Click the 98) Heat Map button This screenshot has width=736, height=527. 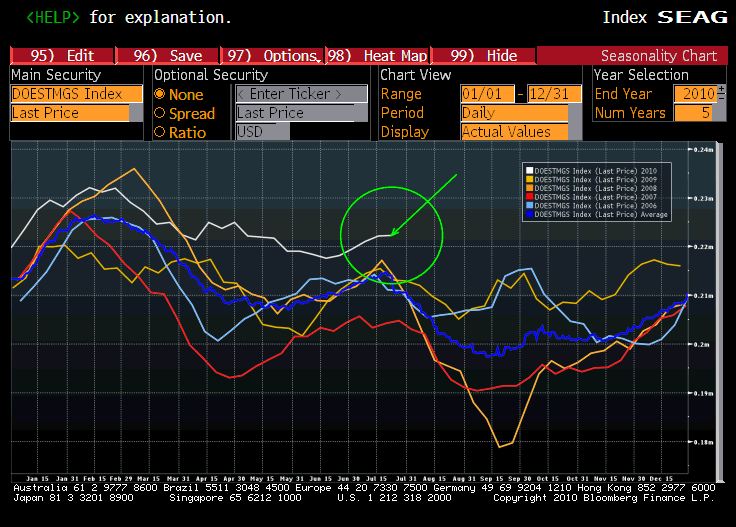point(376,56)
